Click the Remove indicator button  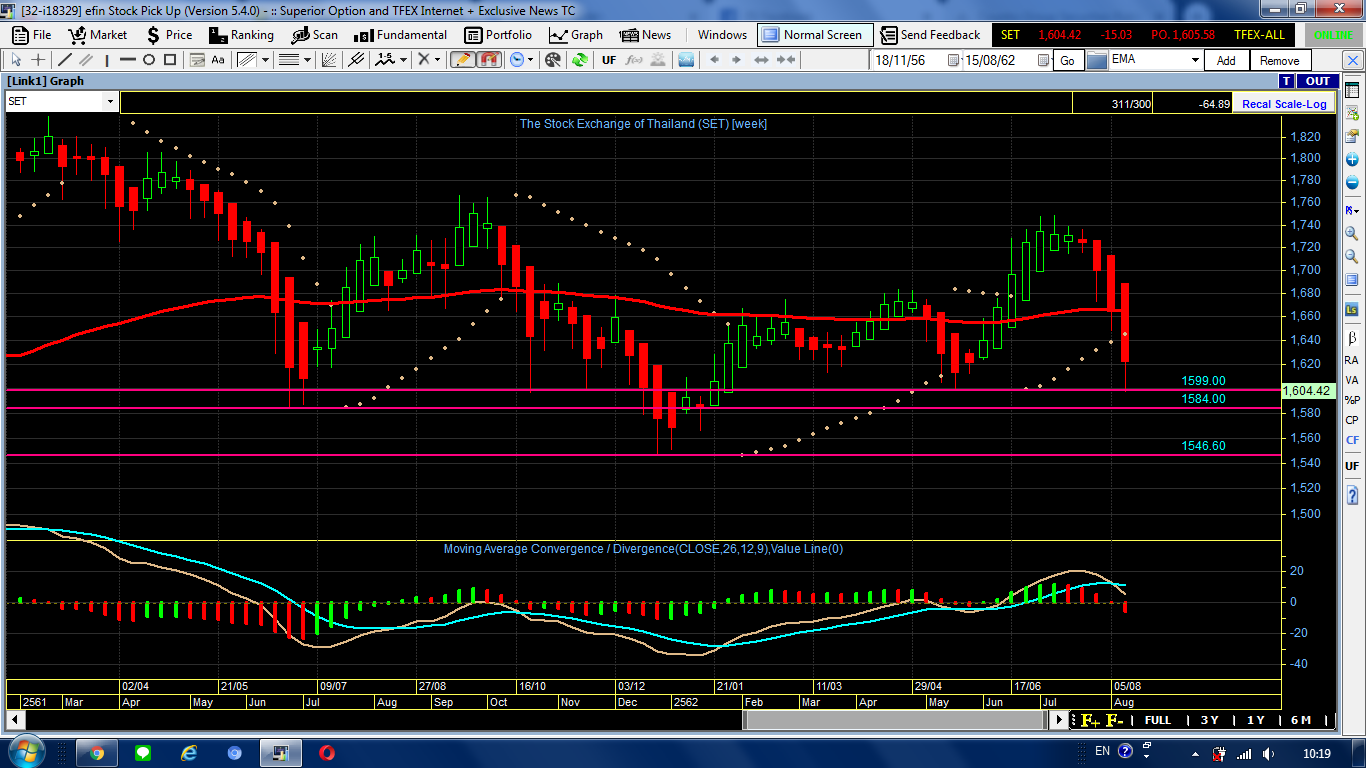click(x=1280, y=61)
